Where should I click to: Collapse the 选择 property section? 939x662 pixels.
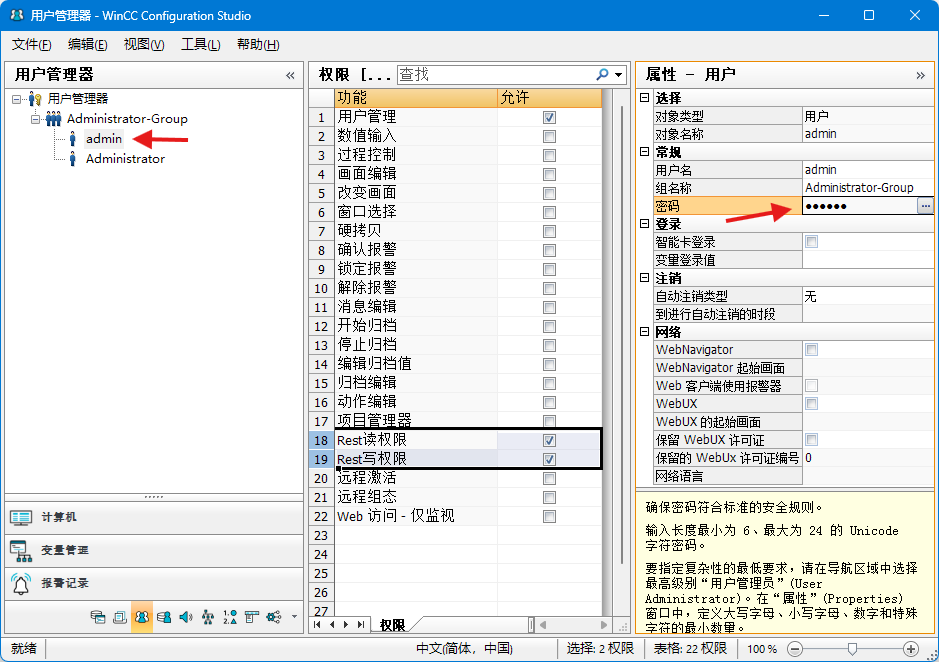[644, 98]
